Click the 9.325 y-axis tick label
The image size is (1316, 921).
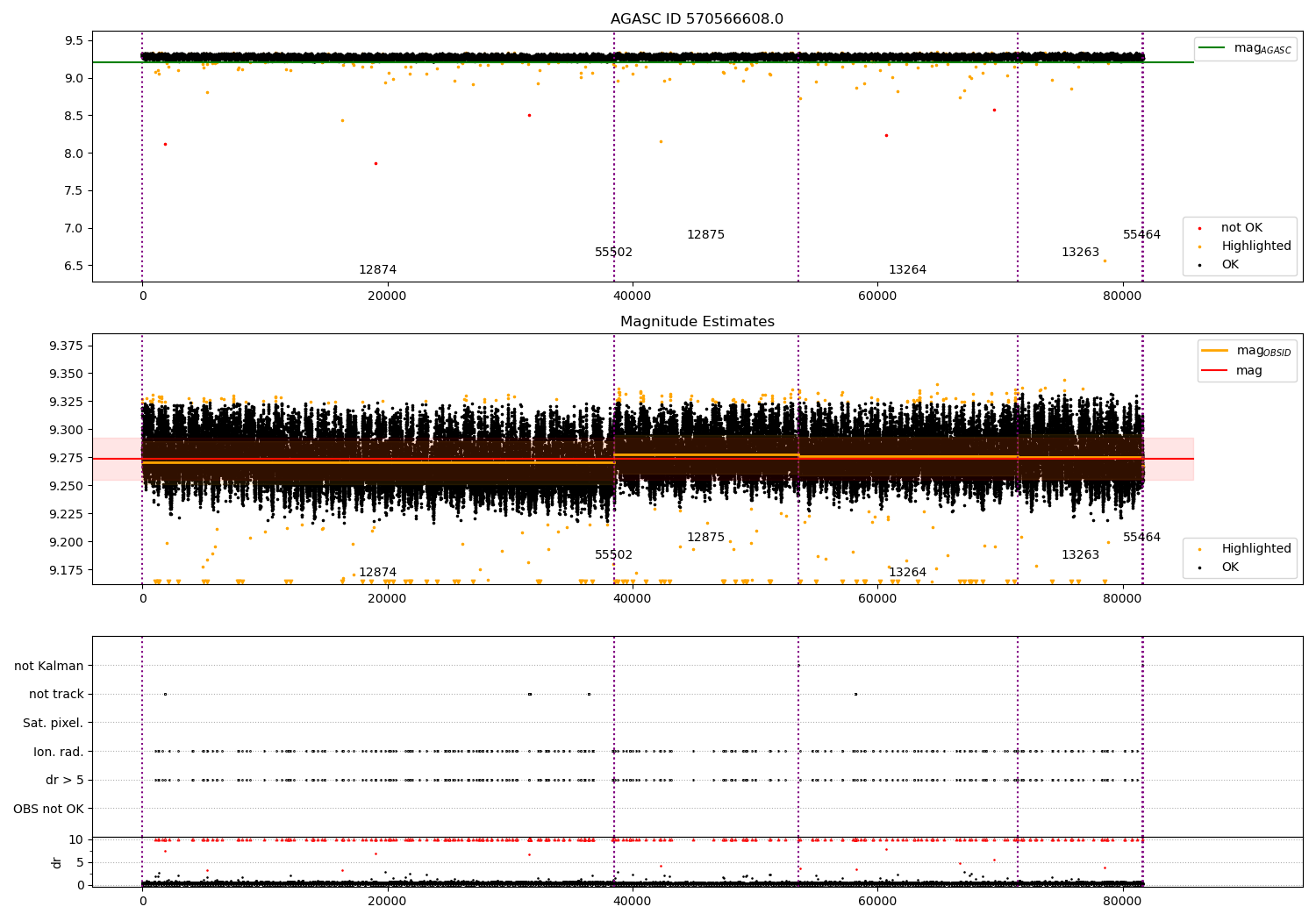(67, 402)
